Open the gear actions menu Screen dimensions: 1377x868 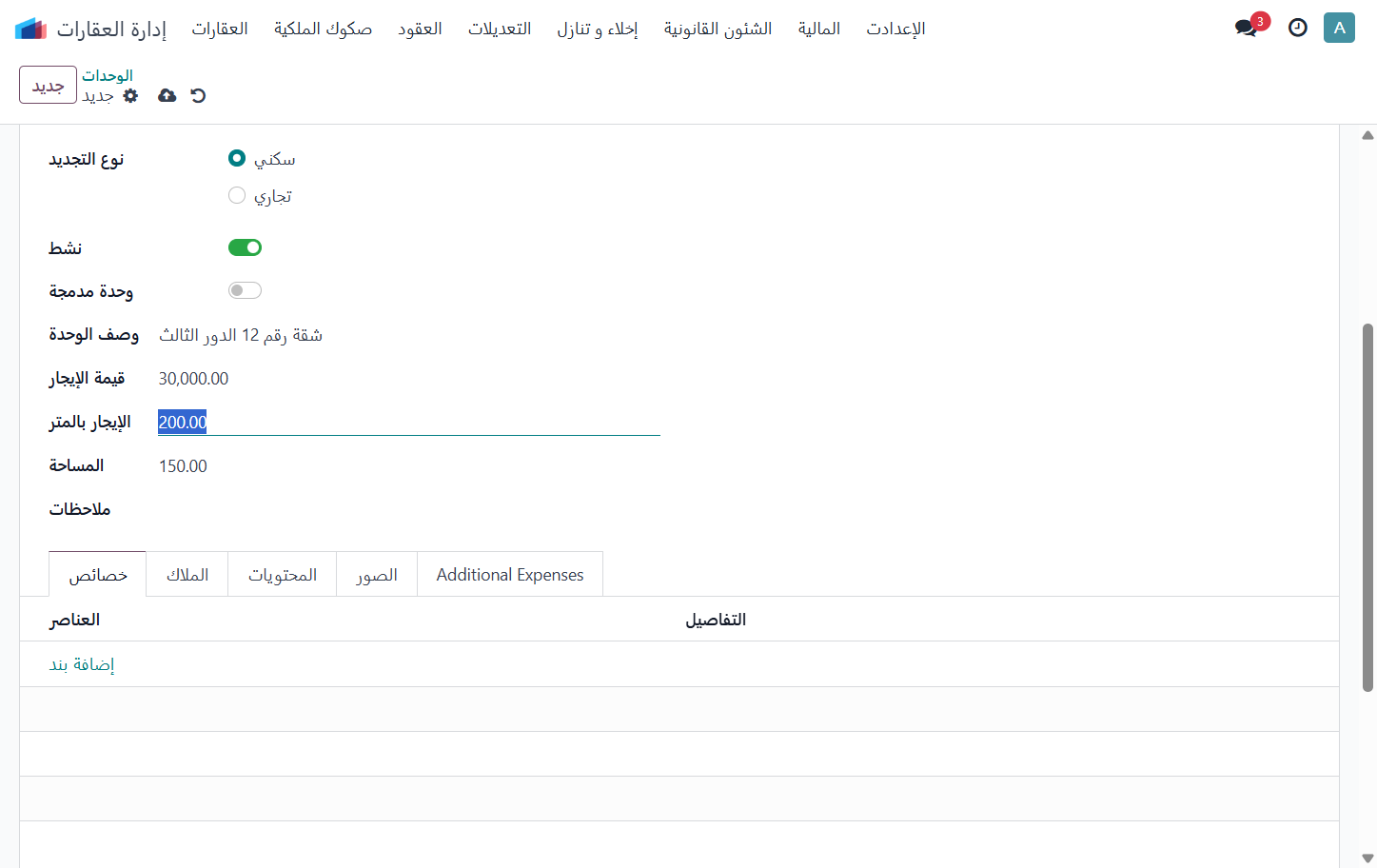click(x=131, y=95)
